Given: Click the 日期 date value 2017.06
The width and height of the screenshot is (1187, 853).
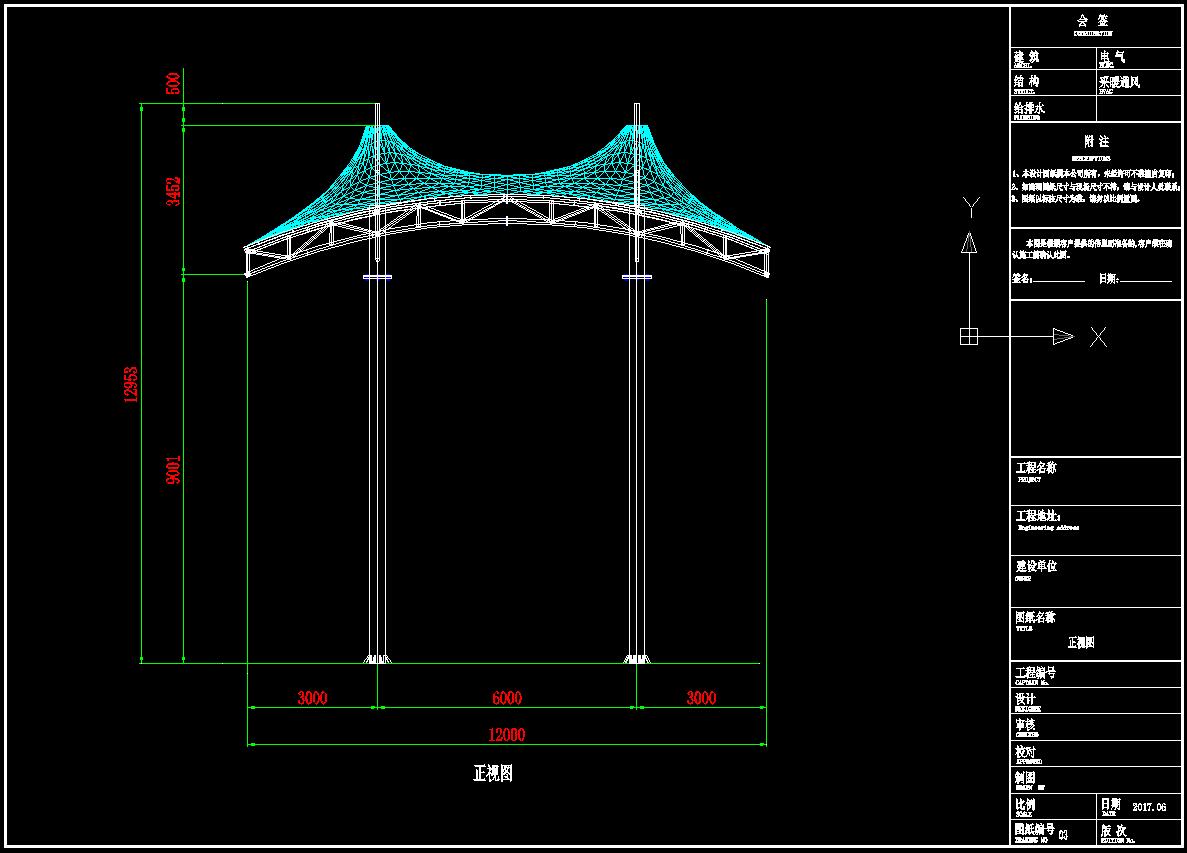Looking at the screenshot, I should tap(1149, 806).
